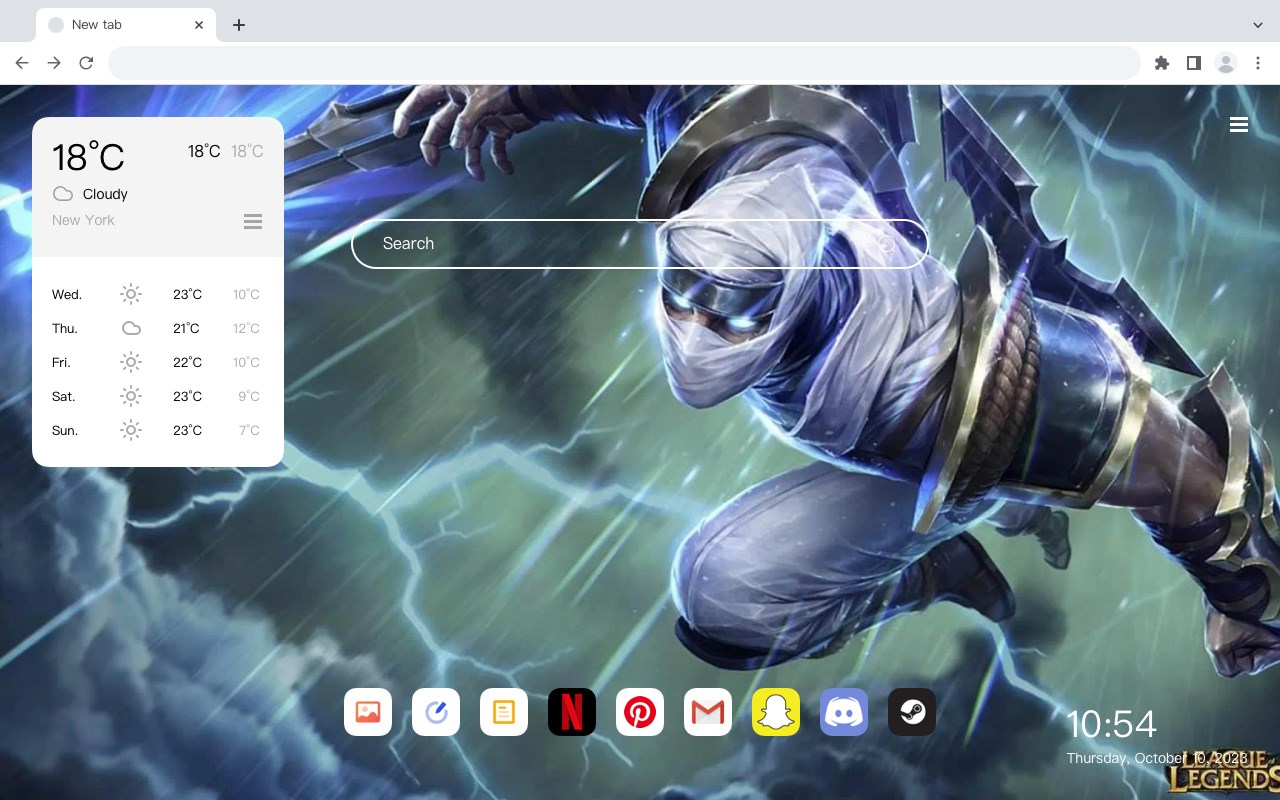The image size is (1280, 800).
Task: Click the Cloudy condition text
Action: point(105,194)
